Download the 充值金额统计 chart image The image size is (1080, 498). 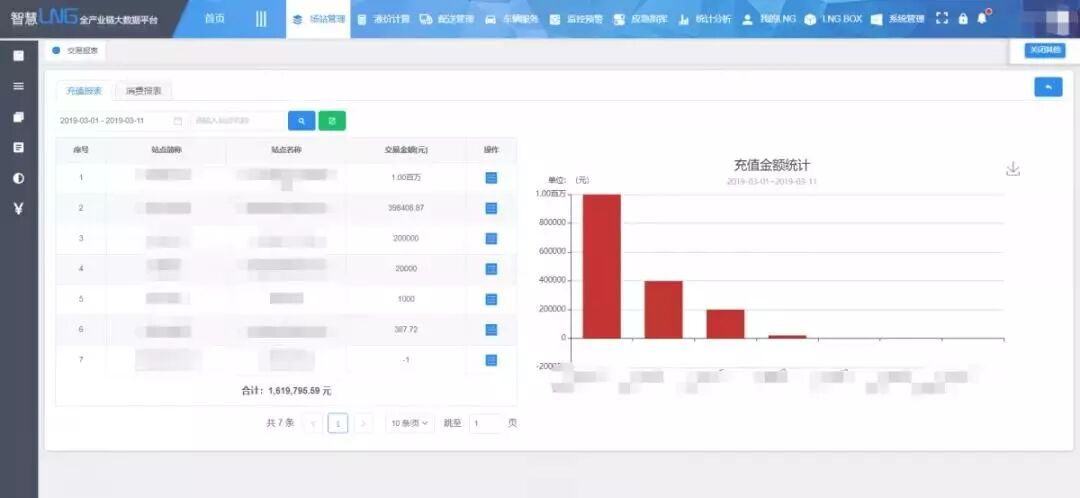point(1012,169)
